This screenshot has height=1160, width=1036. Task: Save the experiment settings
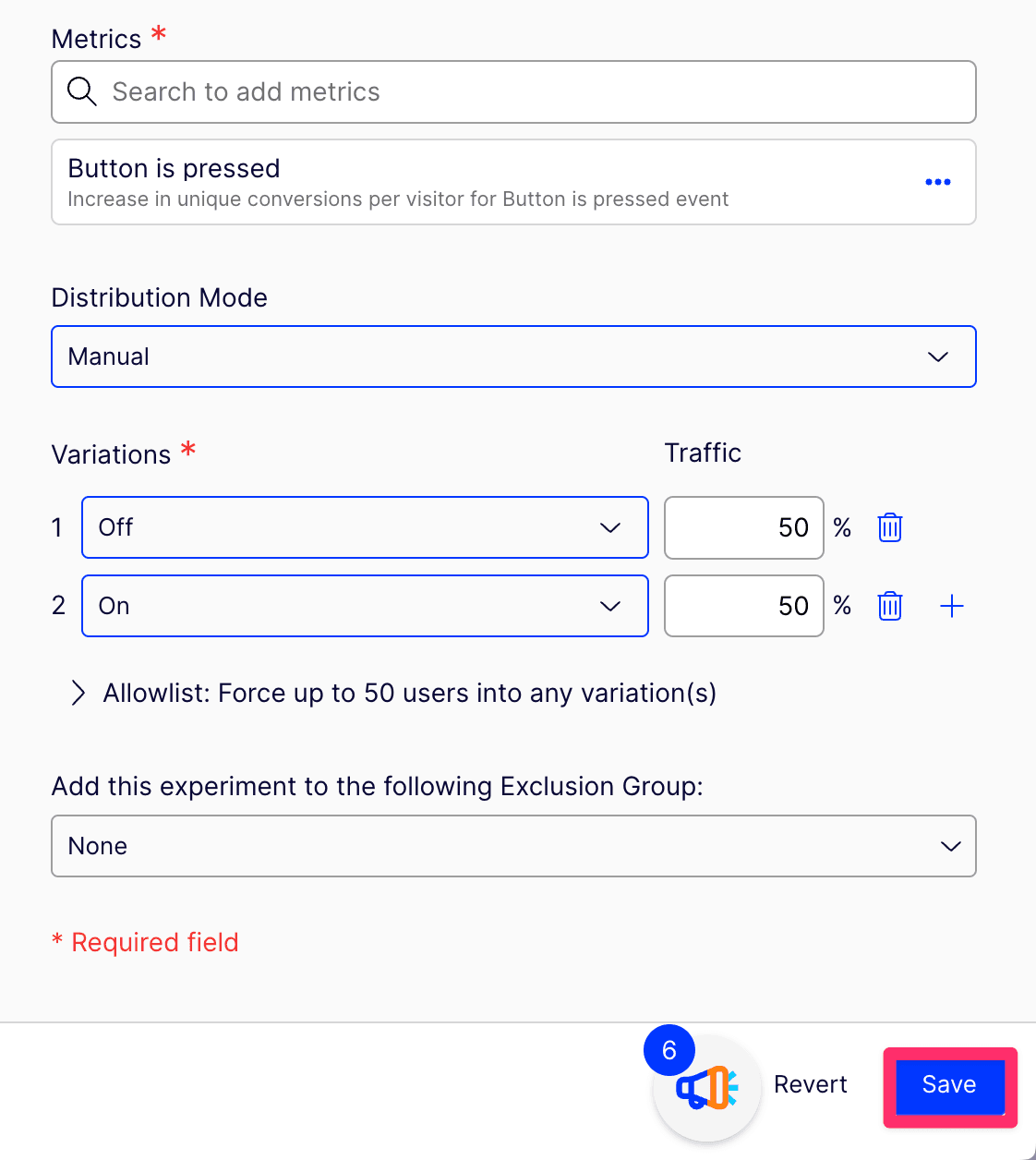[949, 1084]
